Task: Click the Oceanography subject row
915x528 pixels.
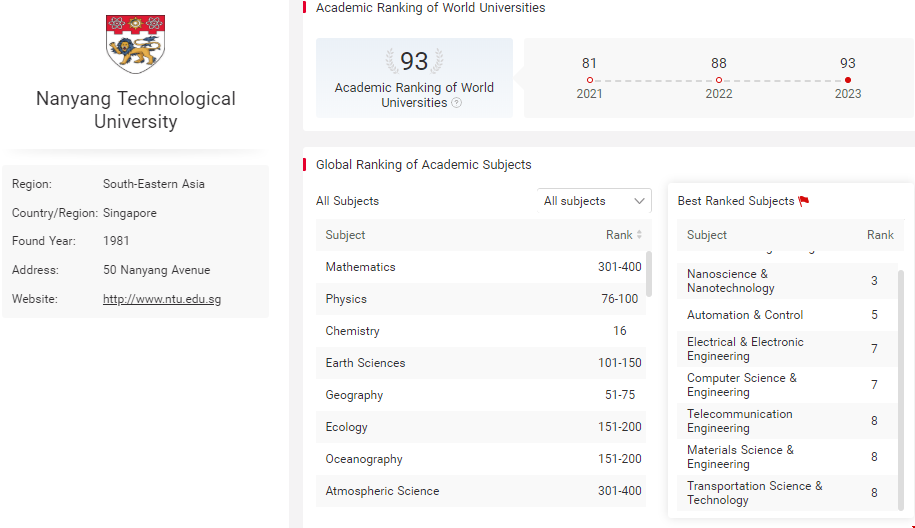Action: point(480,459)
